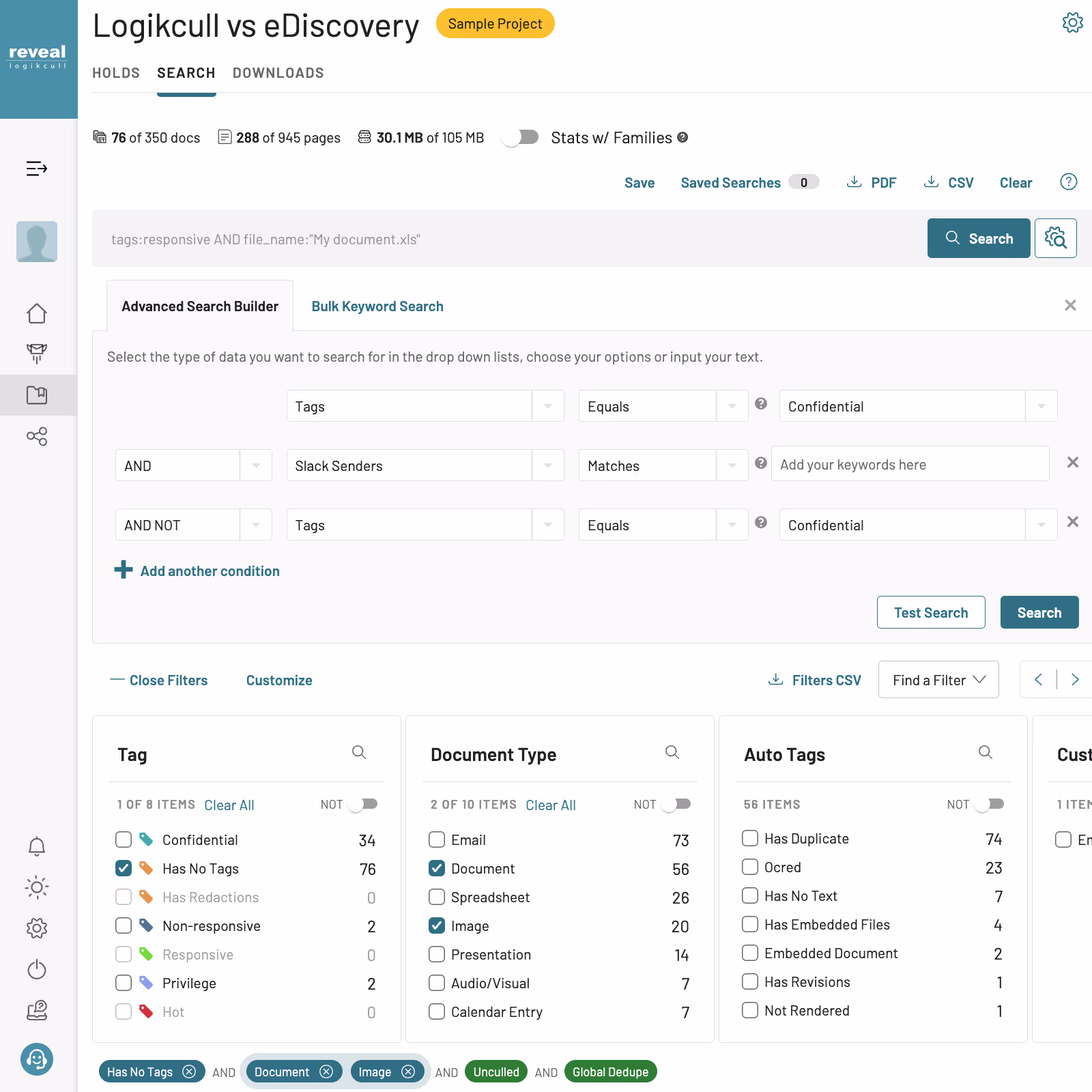Search within the Document Type filter
Screen dimensions: 1092x1092
coord(672,752)
